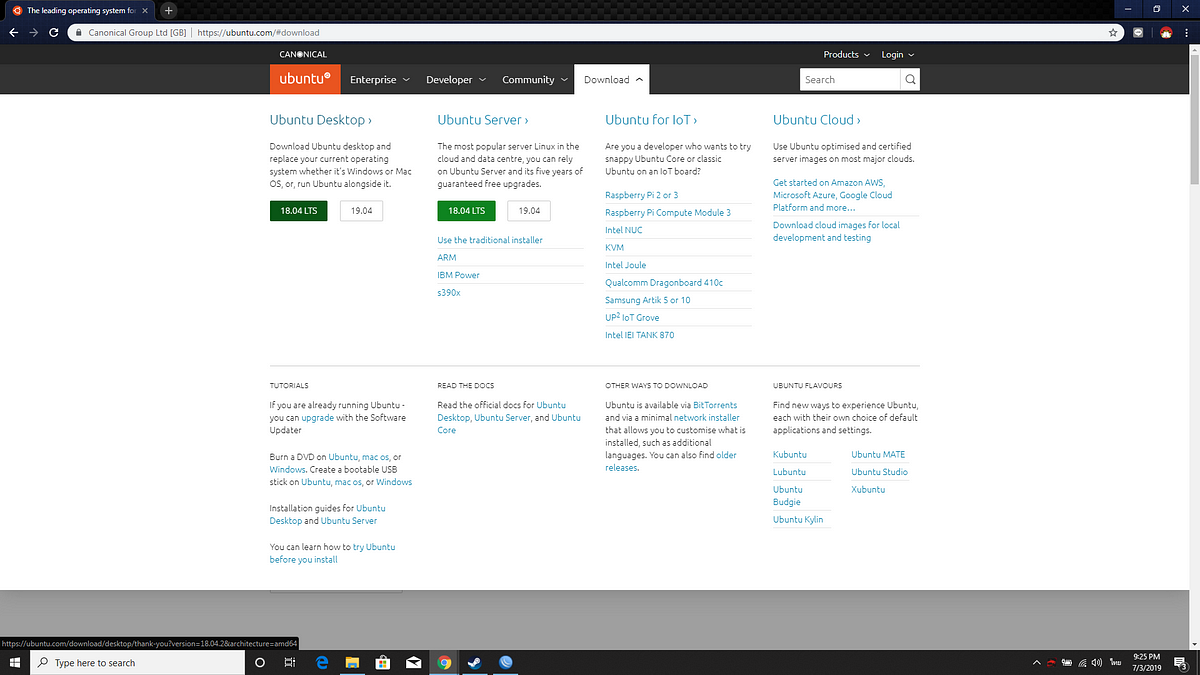Open the Login dropdown
The height and width of the screenshot is (675, 1200).
tap(898, 54)
